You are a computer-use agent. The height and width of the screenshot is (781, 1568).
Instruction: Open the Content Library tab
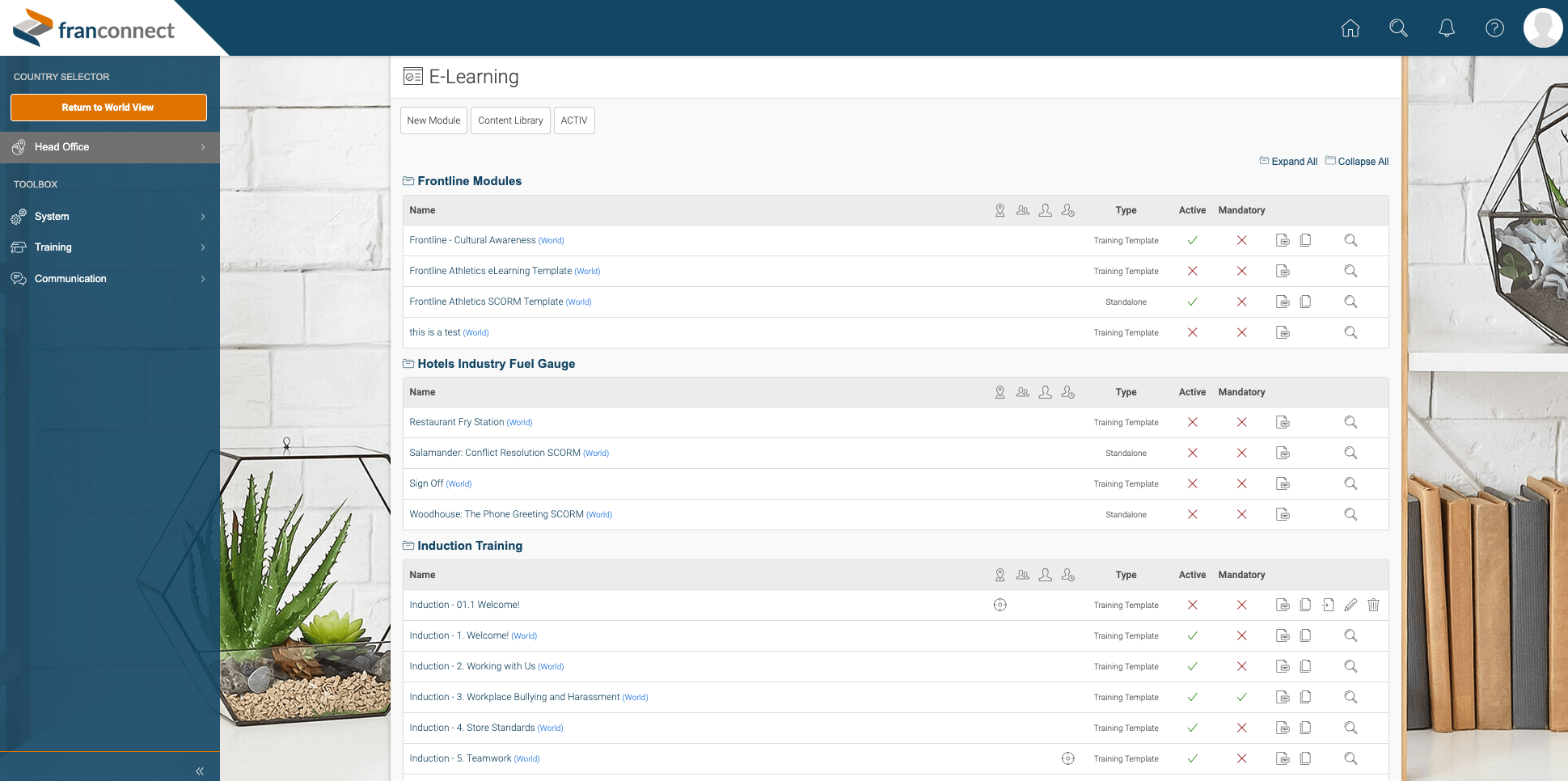510,120
